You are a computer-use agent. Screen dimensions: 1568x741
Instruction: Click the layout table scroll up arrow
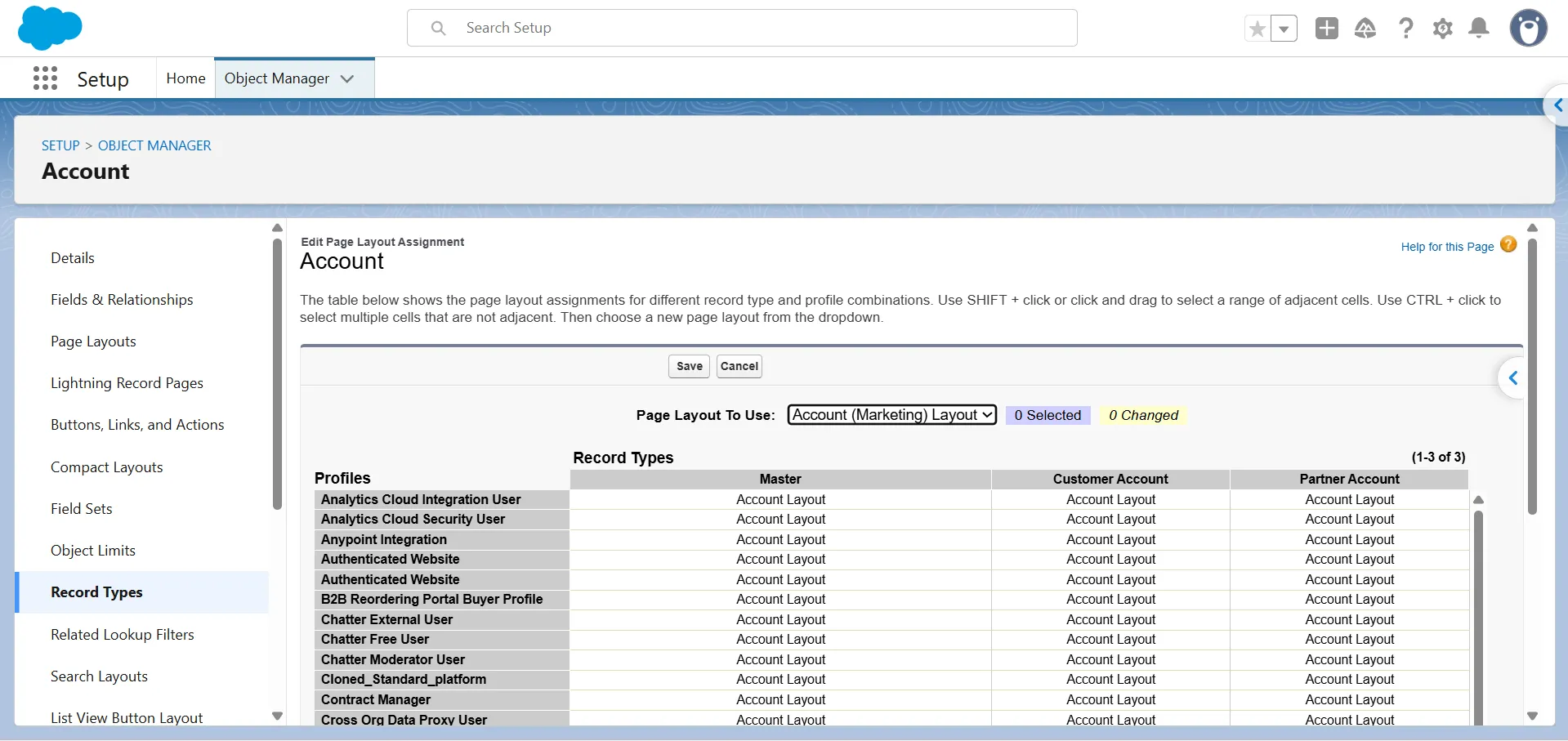[1478, 500]
